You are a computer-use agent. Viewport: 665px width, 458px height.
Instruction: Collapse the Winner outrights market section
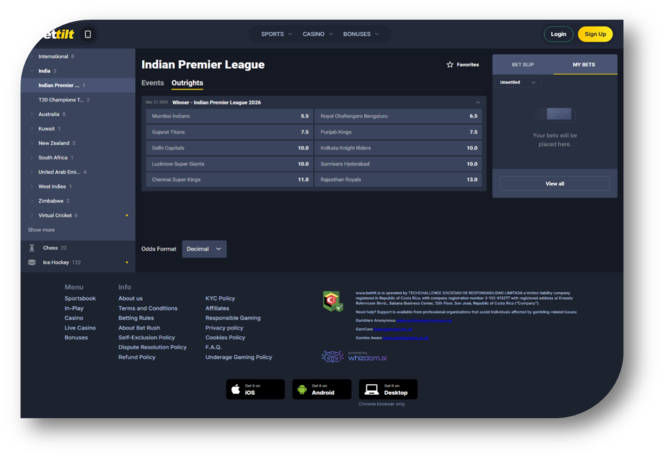(477, 102)
